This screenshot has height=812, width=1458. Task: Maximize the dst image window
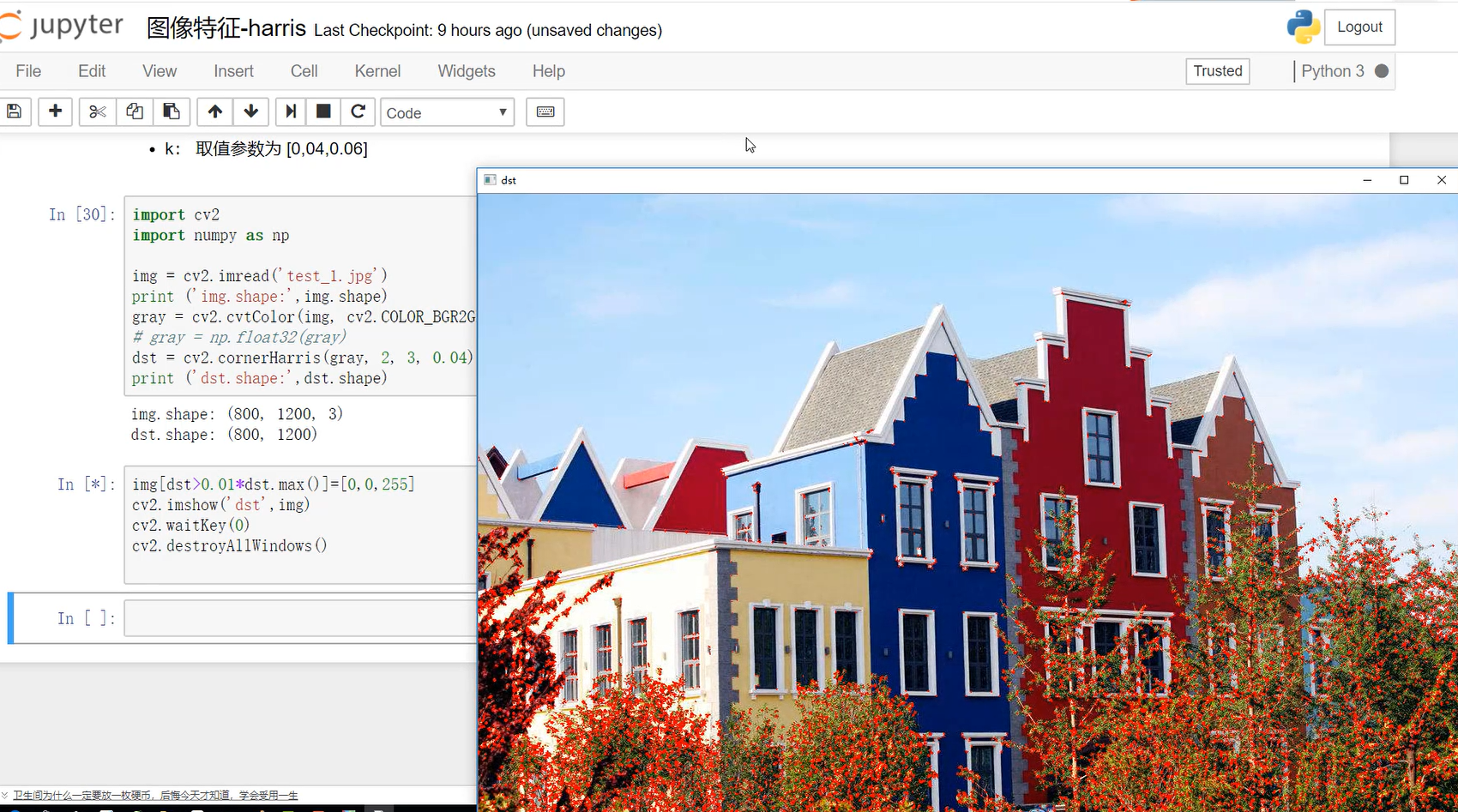coord(1404,180)
